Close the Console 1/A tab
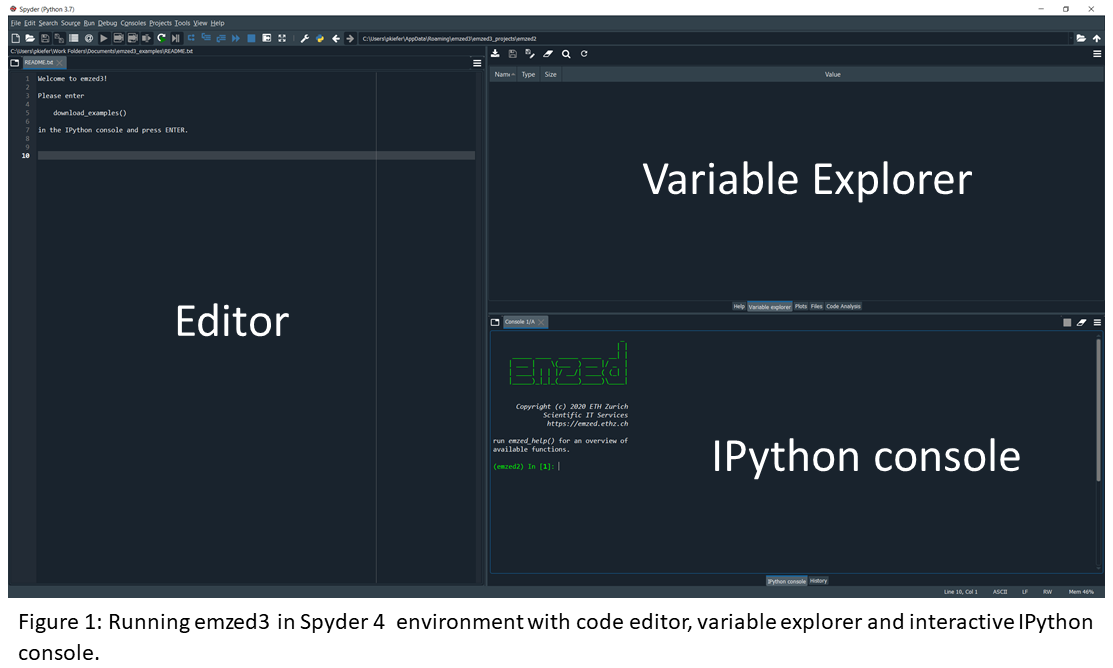 coord(542,322)
